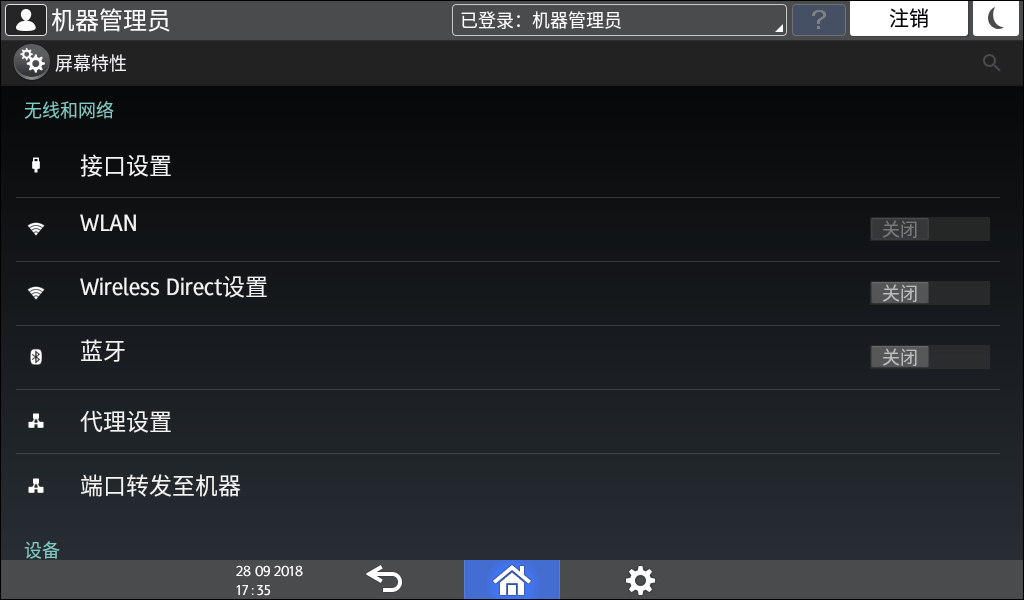
Task: Open the search magnifier icon
Action: point(991,63)
